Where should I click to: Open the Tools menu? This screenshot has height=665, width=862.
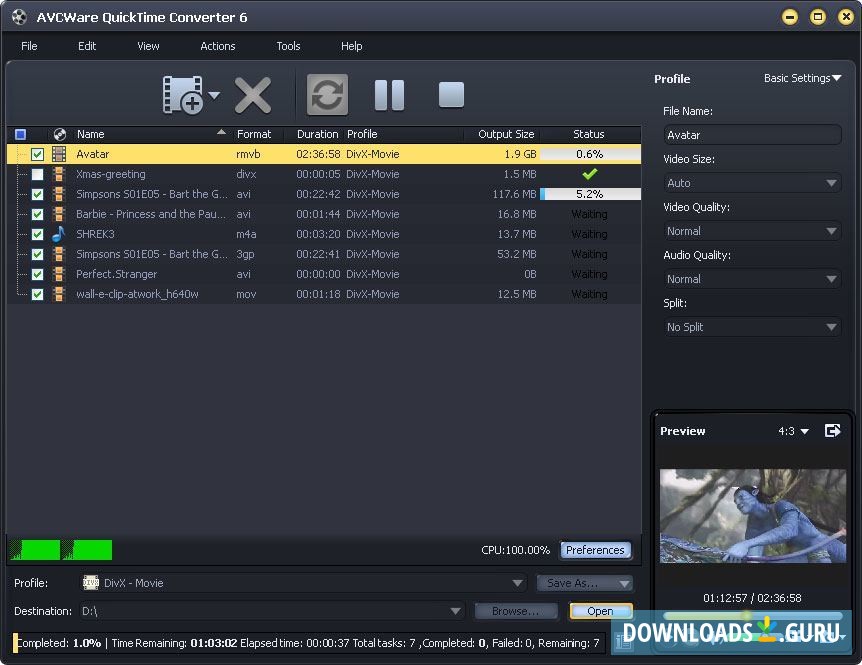[288, 46]
